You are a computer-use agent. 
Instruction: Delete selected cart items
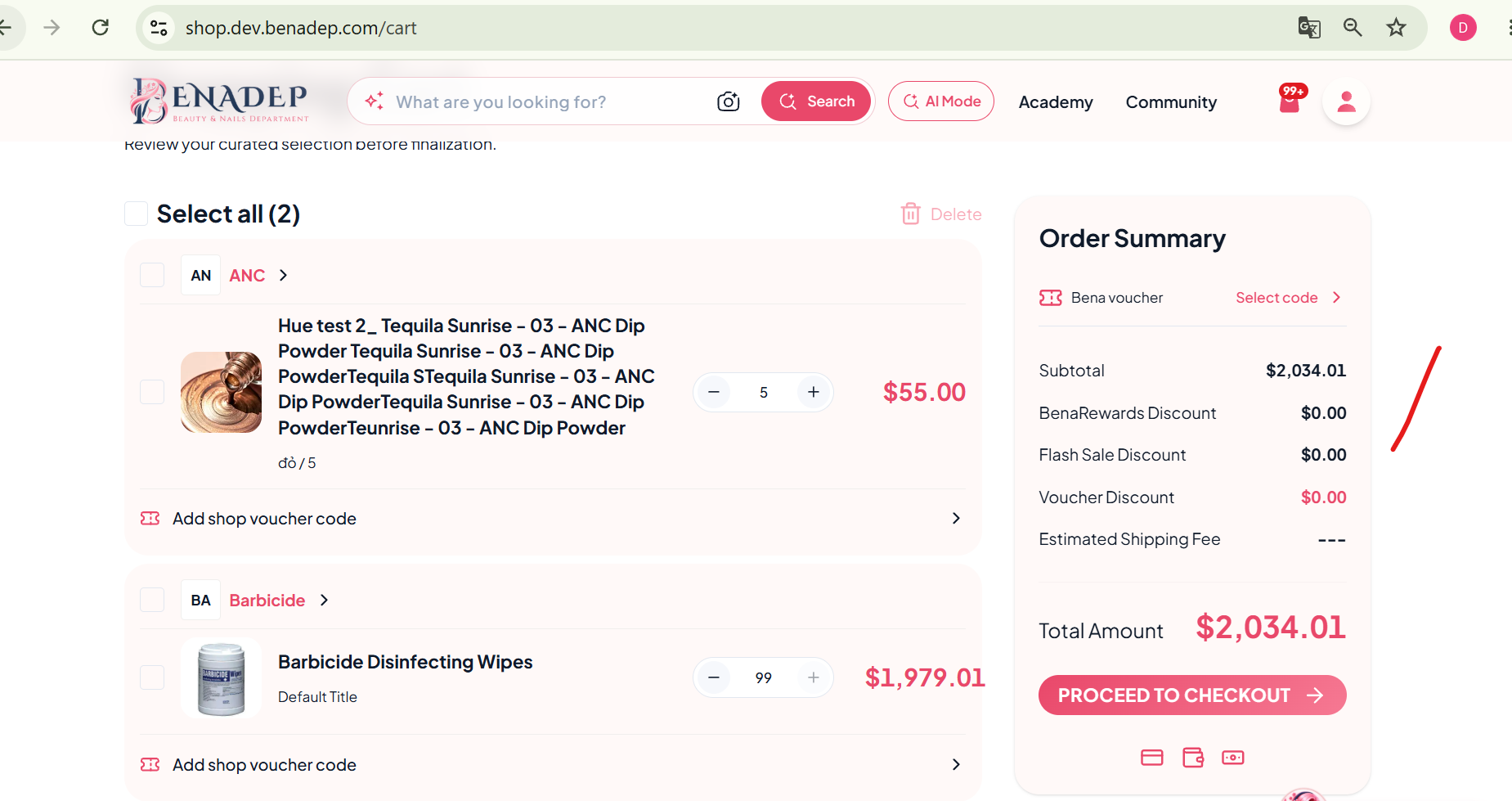(x=941, y=214)
